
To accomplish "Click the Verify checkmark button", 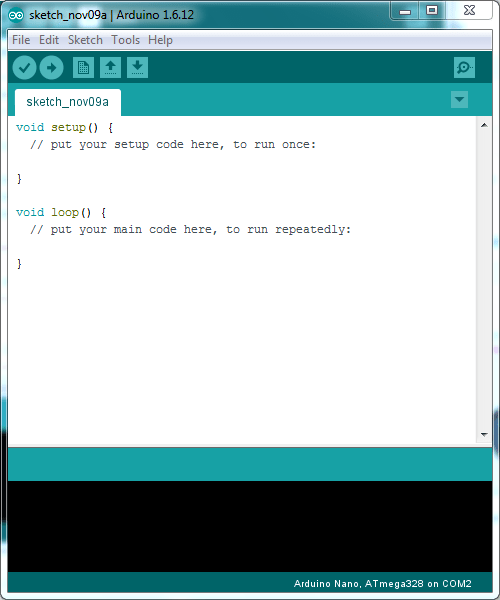I will (x=24, y=68).
